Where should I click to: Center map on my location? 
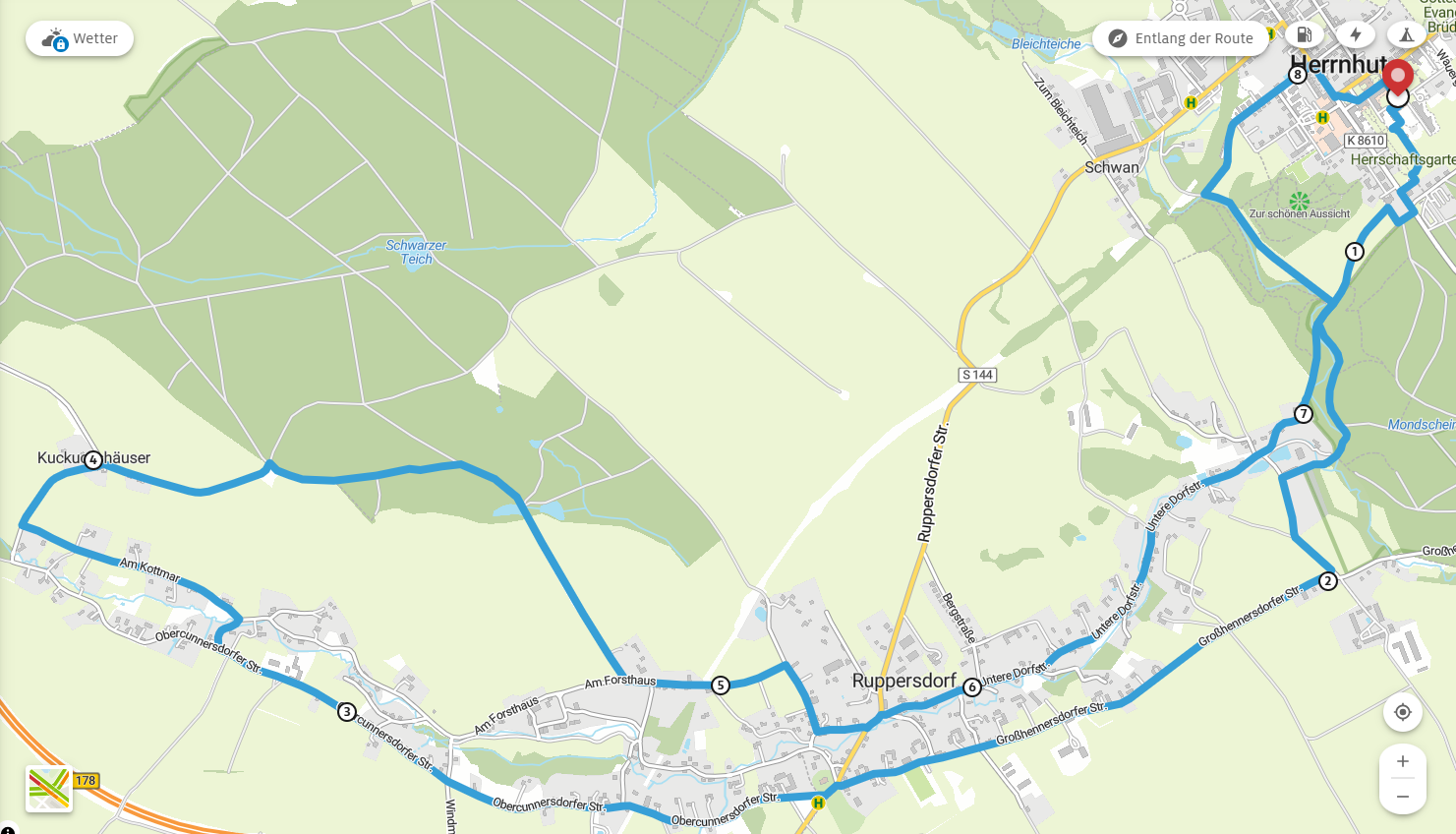pyautogui.click(x=1403, y=712)
